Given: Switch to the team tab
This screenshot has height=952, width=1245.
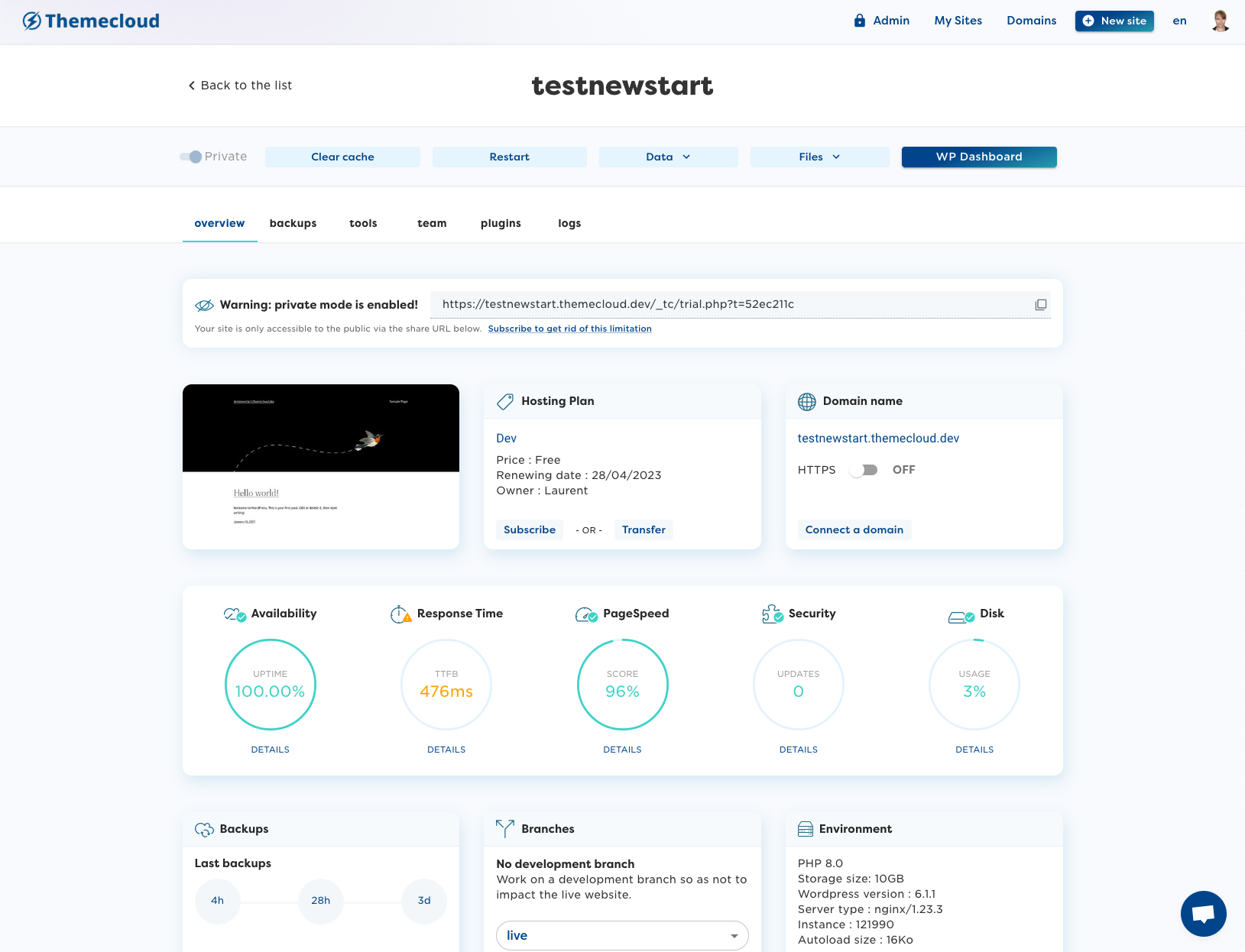Looking at the screenshot, I should [432, 223].
